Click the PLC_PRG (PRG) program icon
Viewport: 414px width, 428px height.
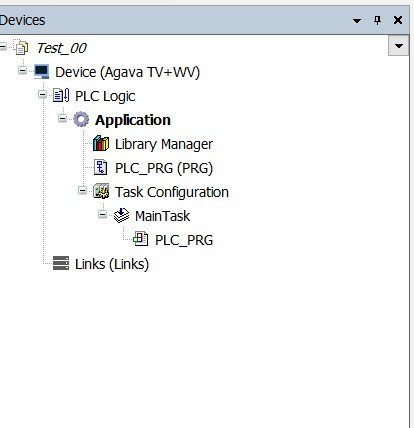[101, 168]
